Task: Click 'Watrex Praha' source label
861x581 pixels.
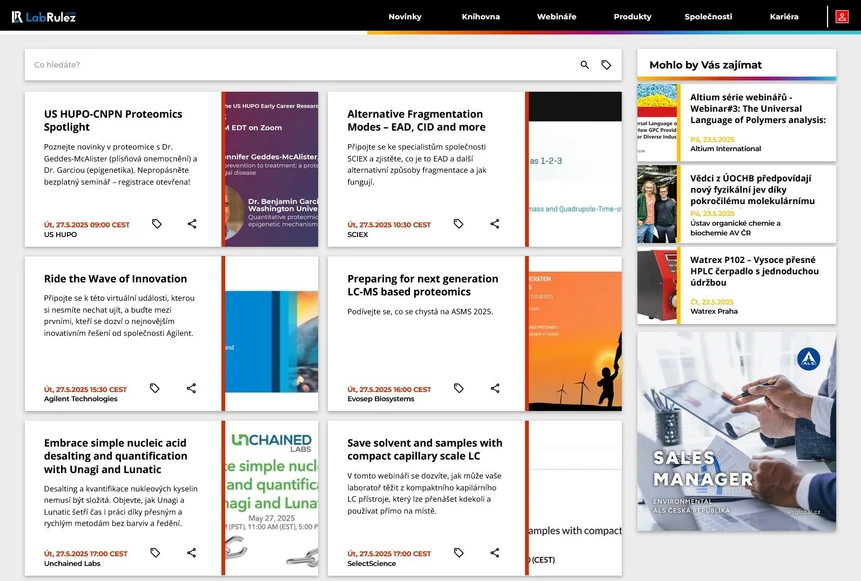Action: 714,311
